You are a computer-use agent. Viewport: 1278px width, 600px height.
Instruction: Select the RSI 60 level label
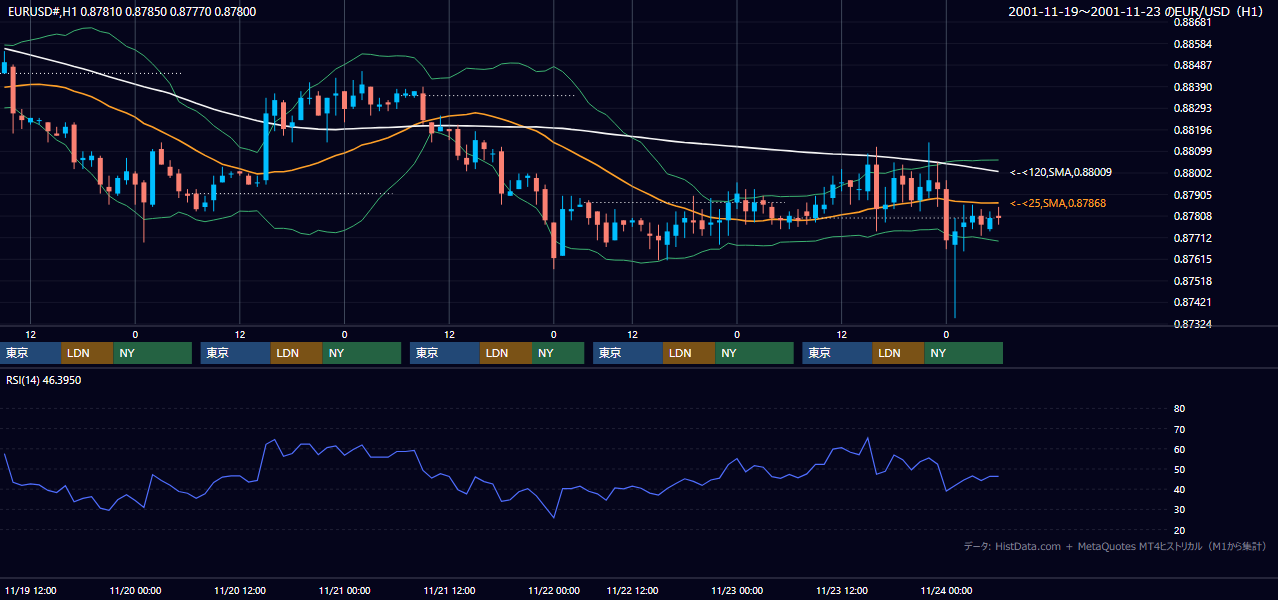pos(1179,449)
